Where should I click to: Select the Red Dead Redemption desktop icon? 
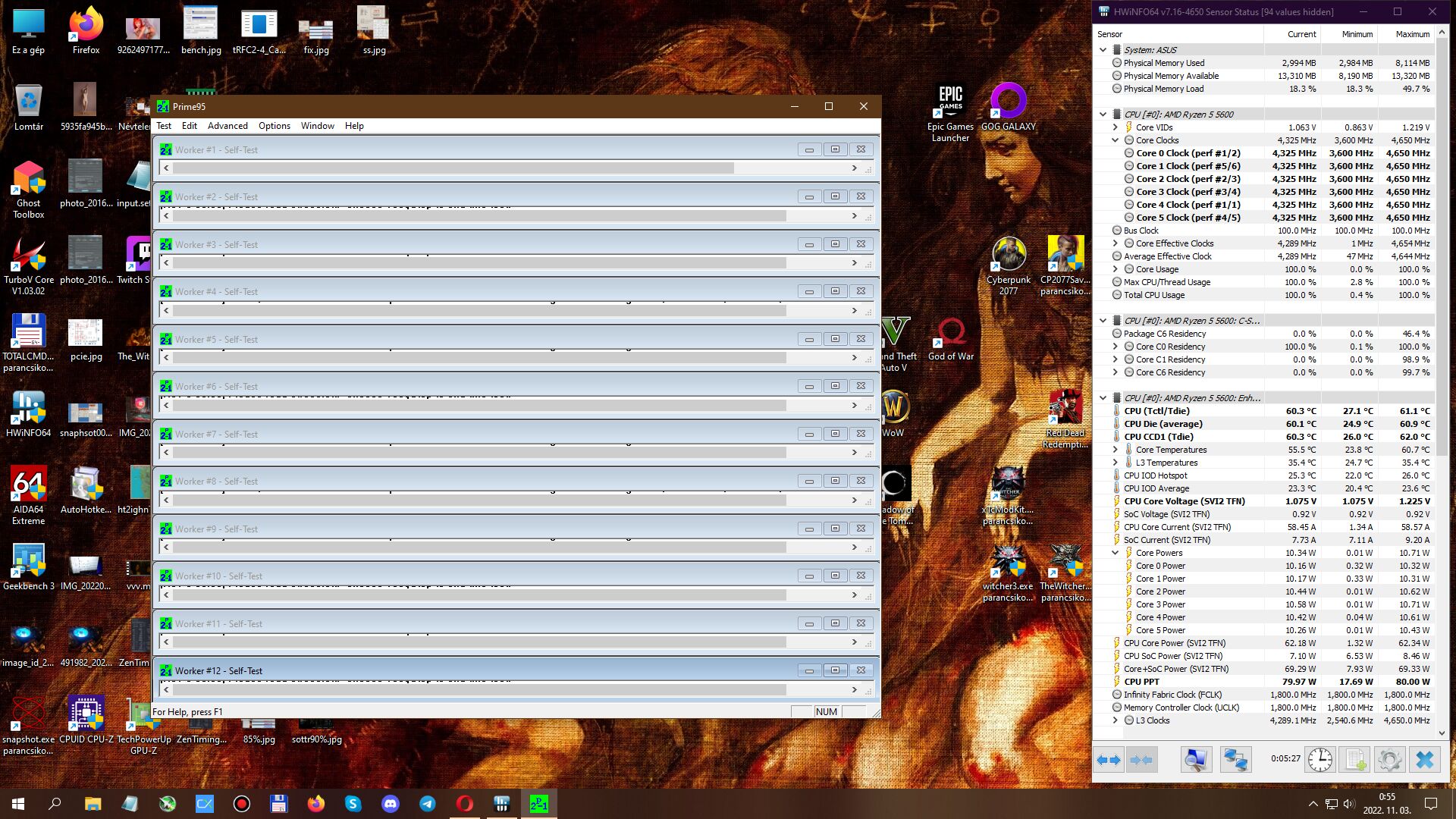(x=1065, y=419)
